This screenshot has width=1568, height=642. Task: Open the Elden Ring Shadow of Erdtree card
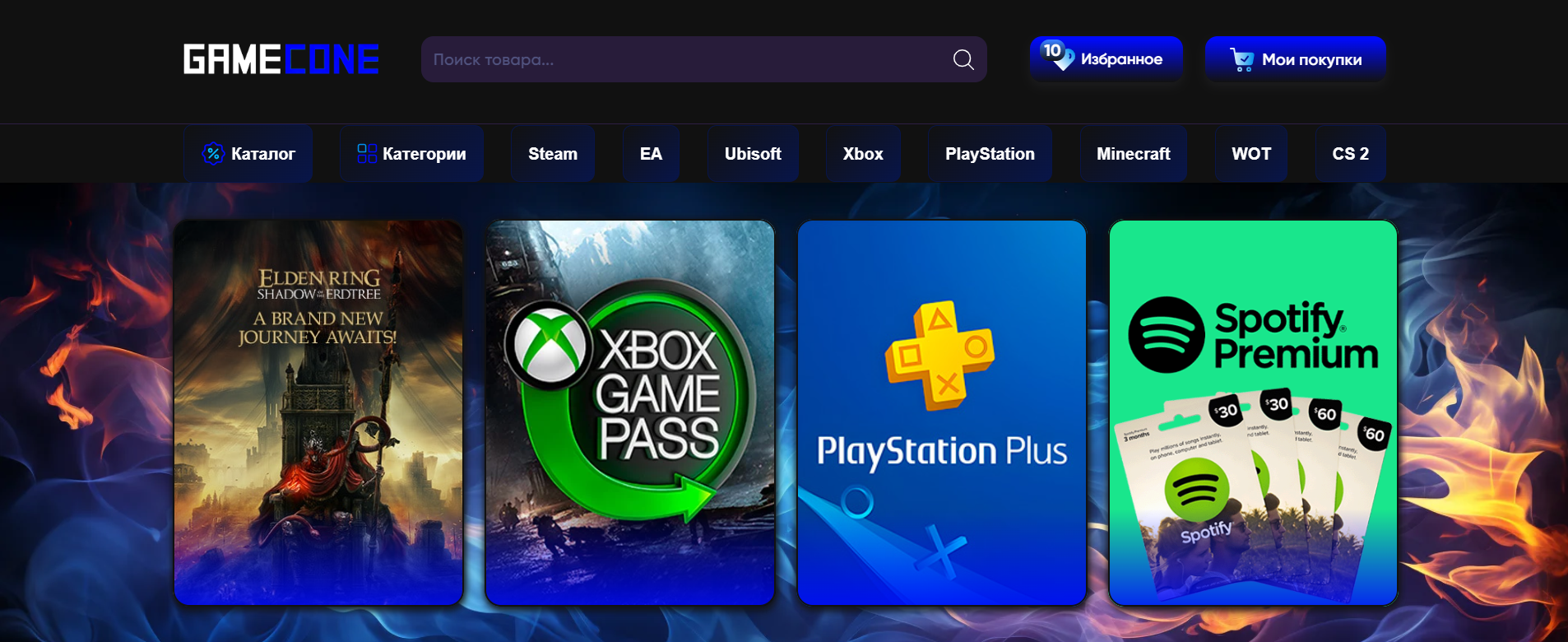[318, 412]
